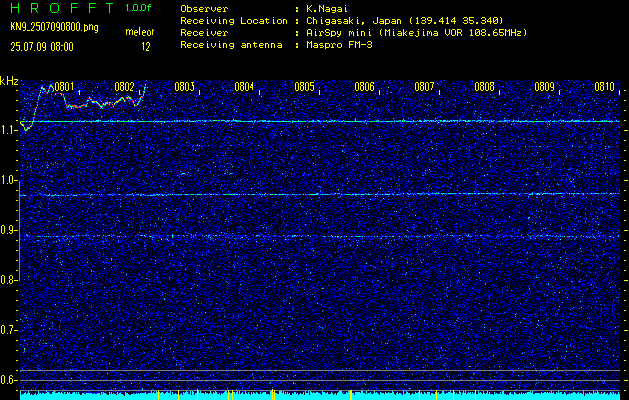This screenshot has height=400, width=629.
Task: Click the cyan signal-level strip along the bottom
Action: pos(320,395)
